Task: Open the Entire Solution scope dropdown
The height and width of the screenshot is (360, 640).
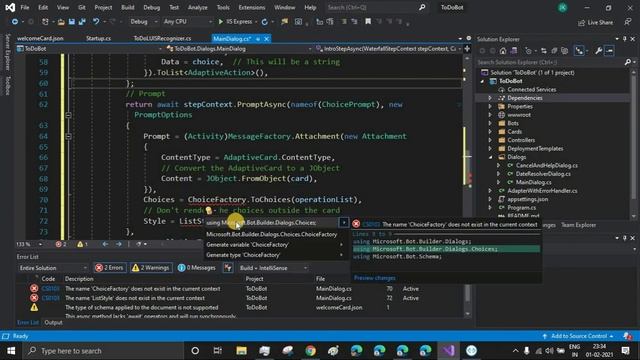Action: 53,268
